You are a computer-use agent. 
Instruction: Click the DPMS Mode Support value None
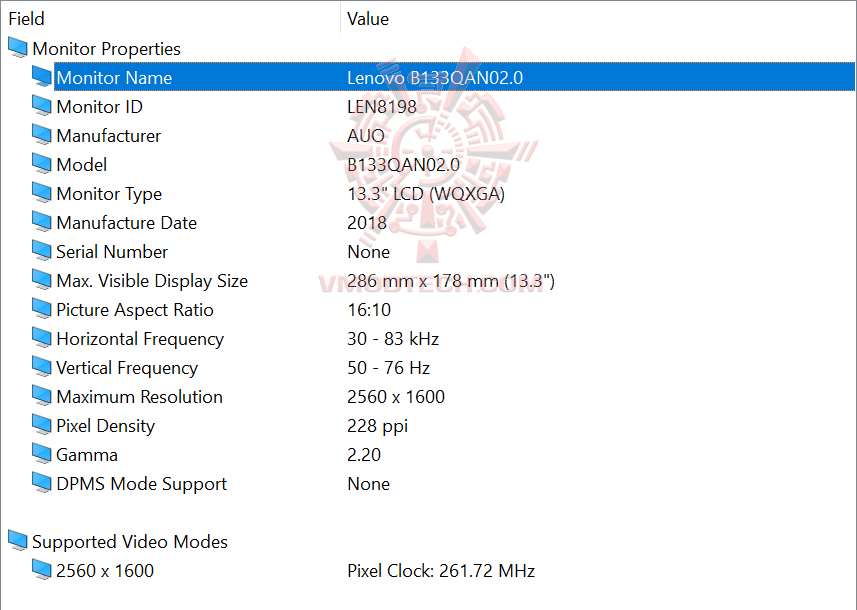coord(368,484)
